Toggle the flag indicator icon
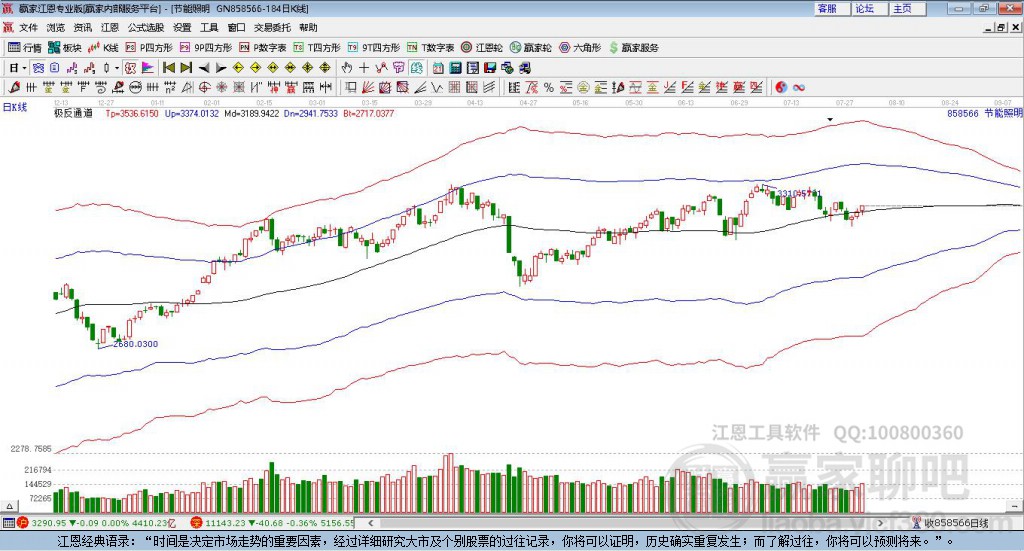The image size is (1024, 551). (148, 68)
